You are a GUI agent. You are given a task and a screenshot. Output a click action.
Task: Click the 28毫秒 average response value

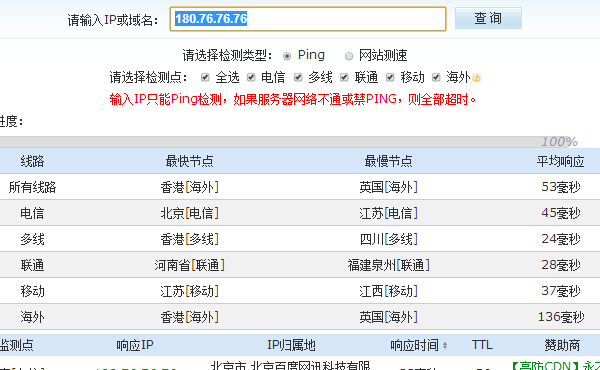pyautogui.click(x=561, y=265)
